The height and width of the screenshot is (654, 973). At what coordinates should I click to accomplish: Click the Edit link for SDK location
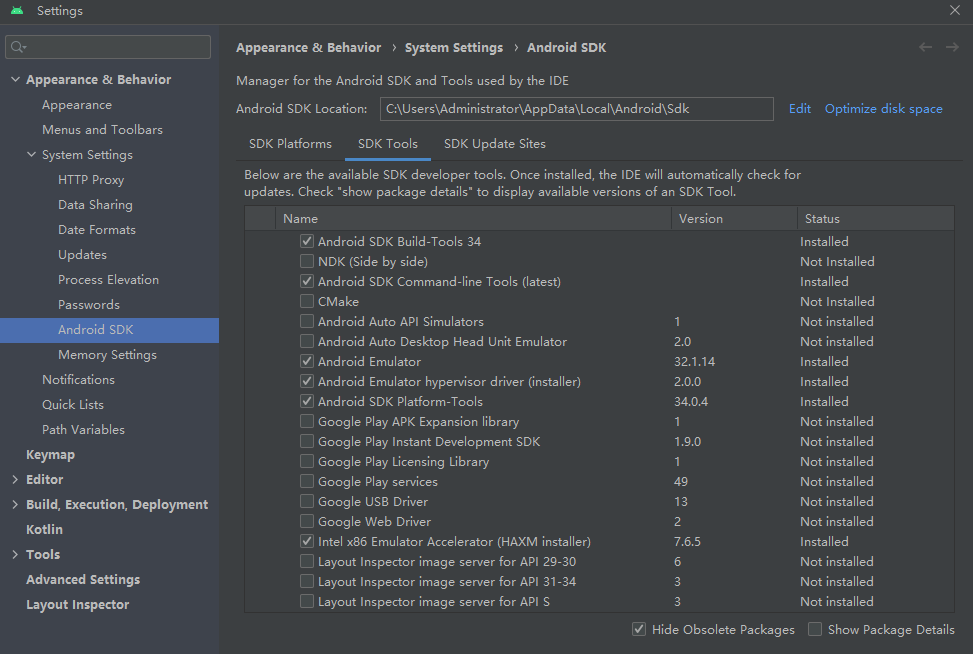799,109
